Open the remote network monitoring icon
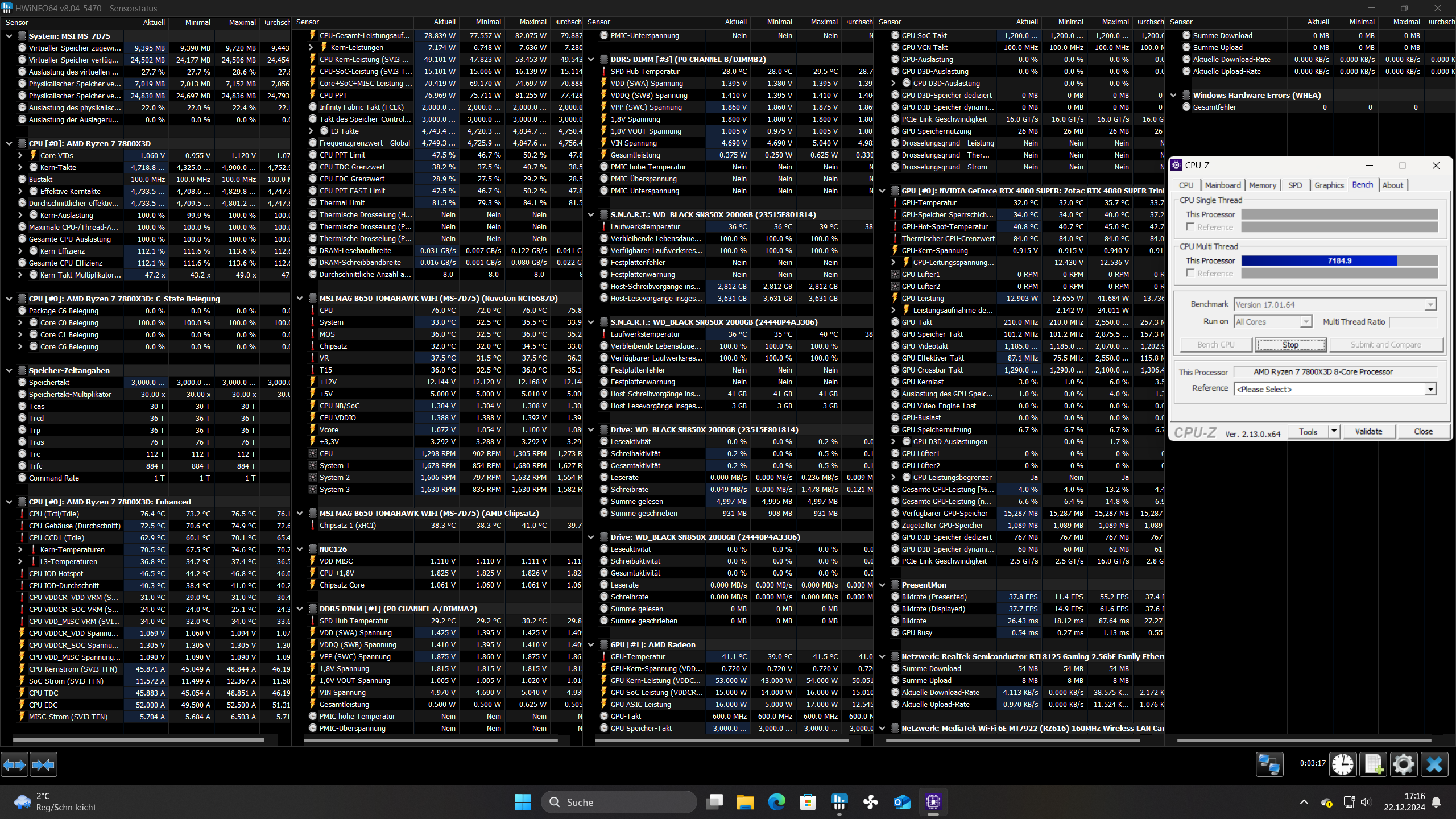The width and height of the screenshot is (1456, 819). click(x=1269, y=764)
